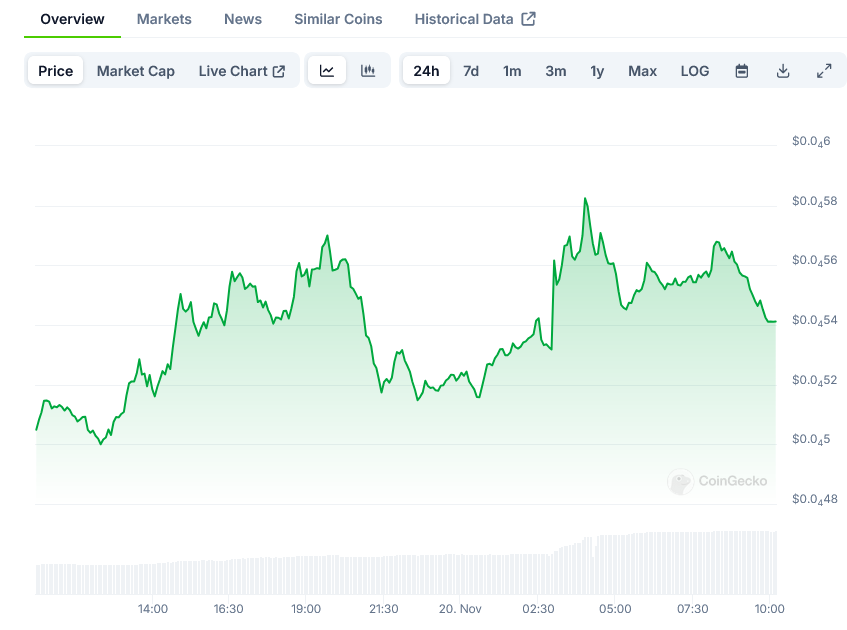This screenshot has height=630, width=847.
Task: Click the $0.0₄5 price axis label
Action: point(811,439)
